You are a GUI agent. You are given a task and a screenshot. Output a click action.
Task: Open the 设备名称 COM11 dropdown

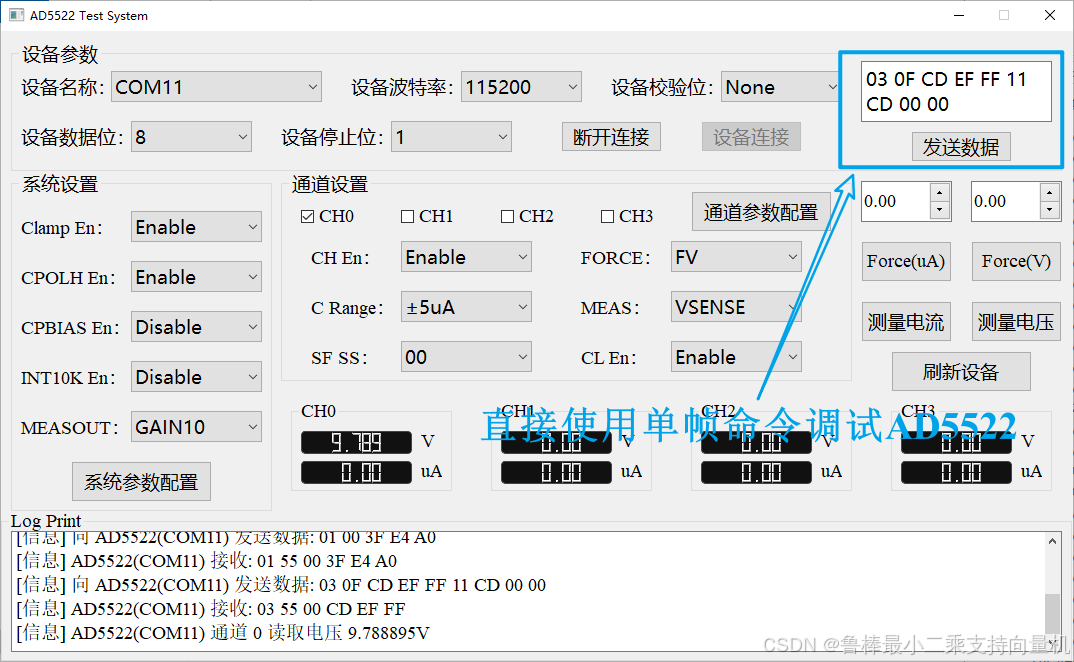coord(216,87)
